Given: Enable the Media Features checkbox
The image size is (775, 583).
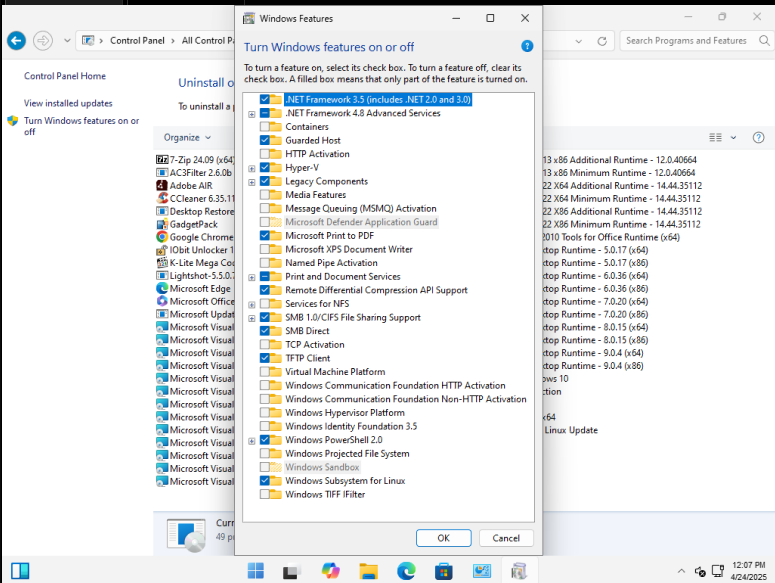Looking at the screenshot, I should tap(264, 195).
